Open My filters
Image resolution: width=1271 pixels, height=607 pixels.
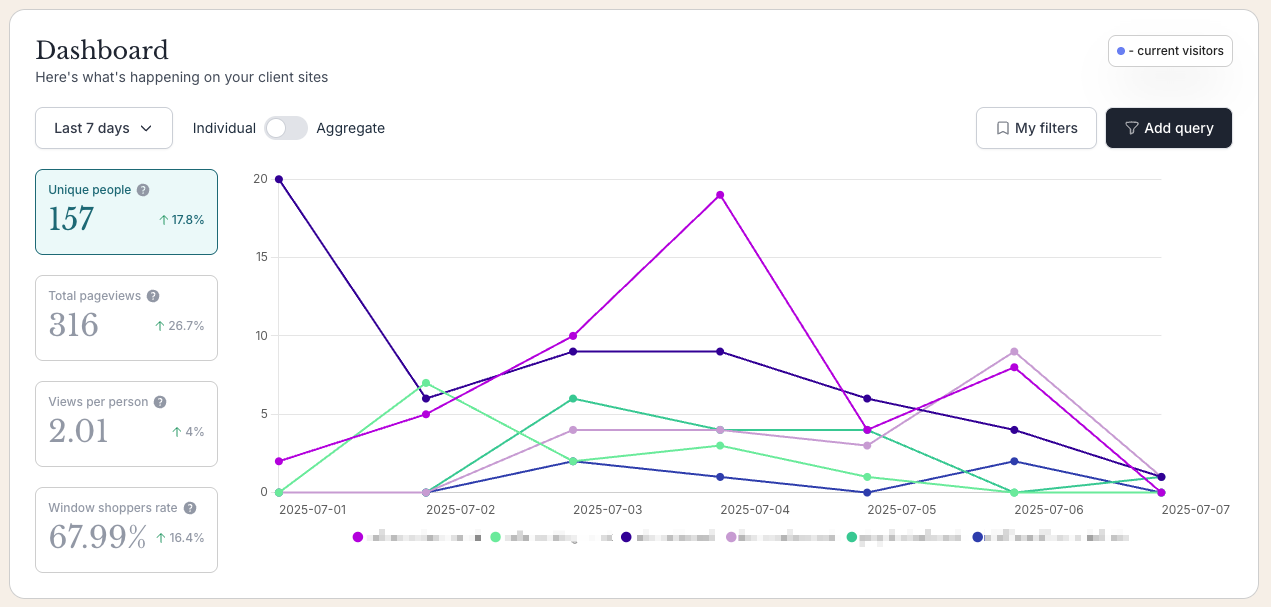click(x=1036, y=128)
